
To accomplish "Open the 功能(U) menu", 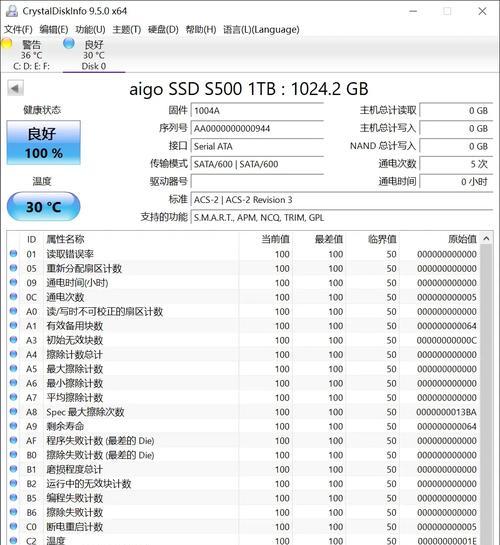I will tap(90, 30).
